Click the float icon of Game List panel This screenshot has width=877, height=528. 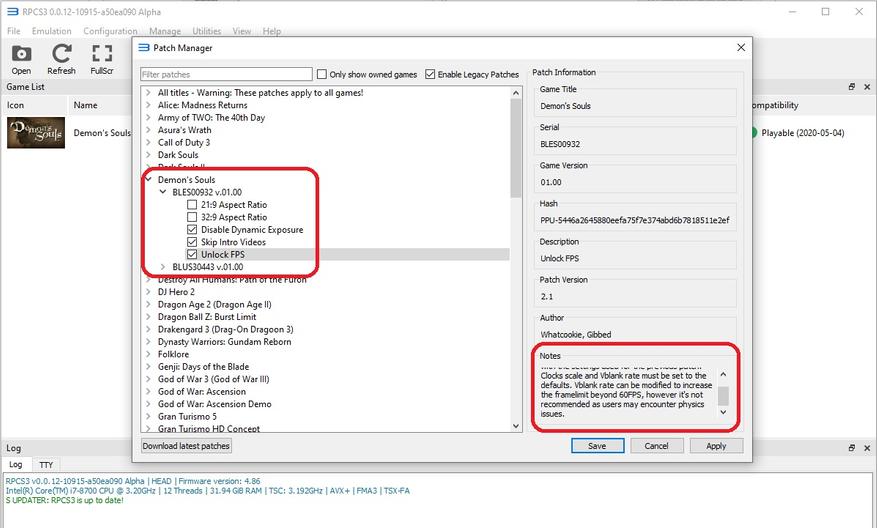tap(852, 87)
